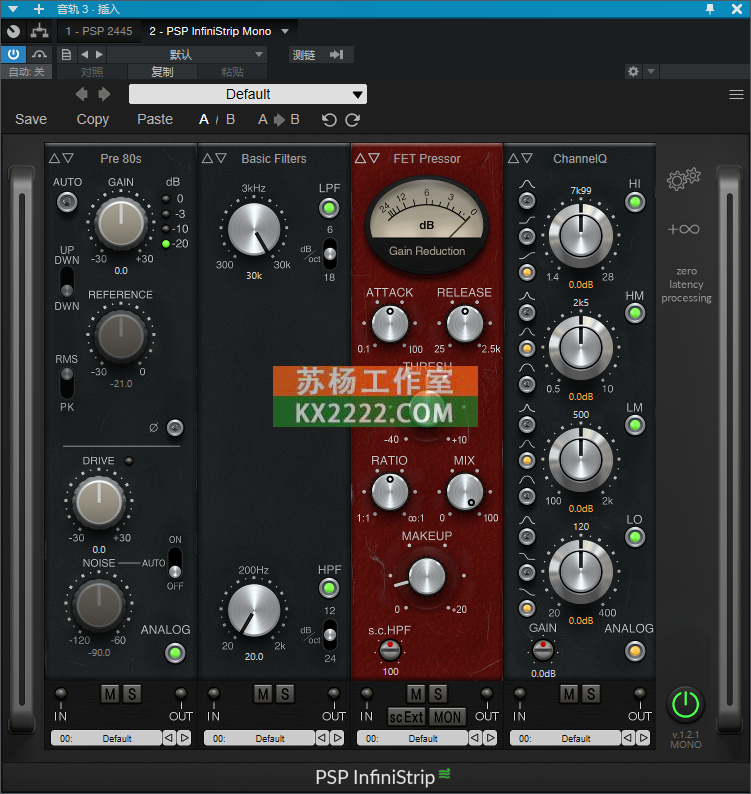Click the redo arrow icon

coord(352,120)
